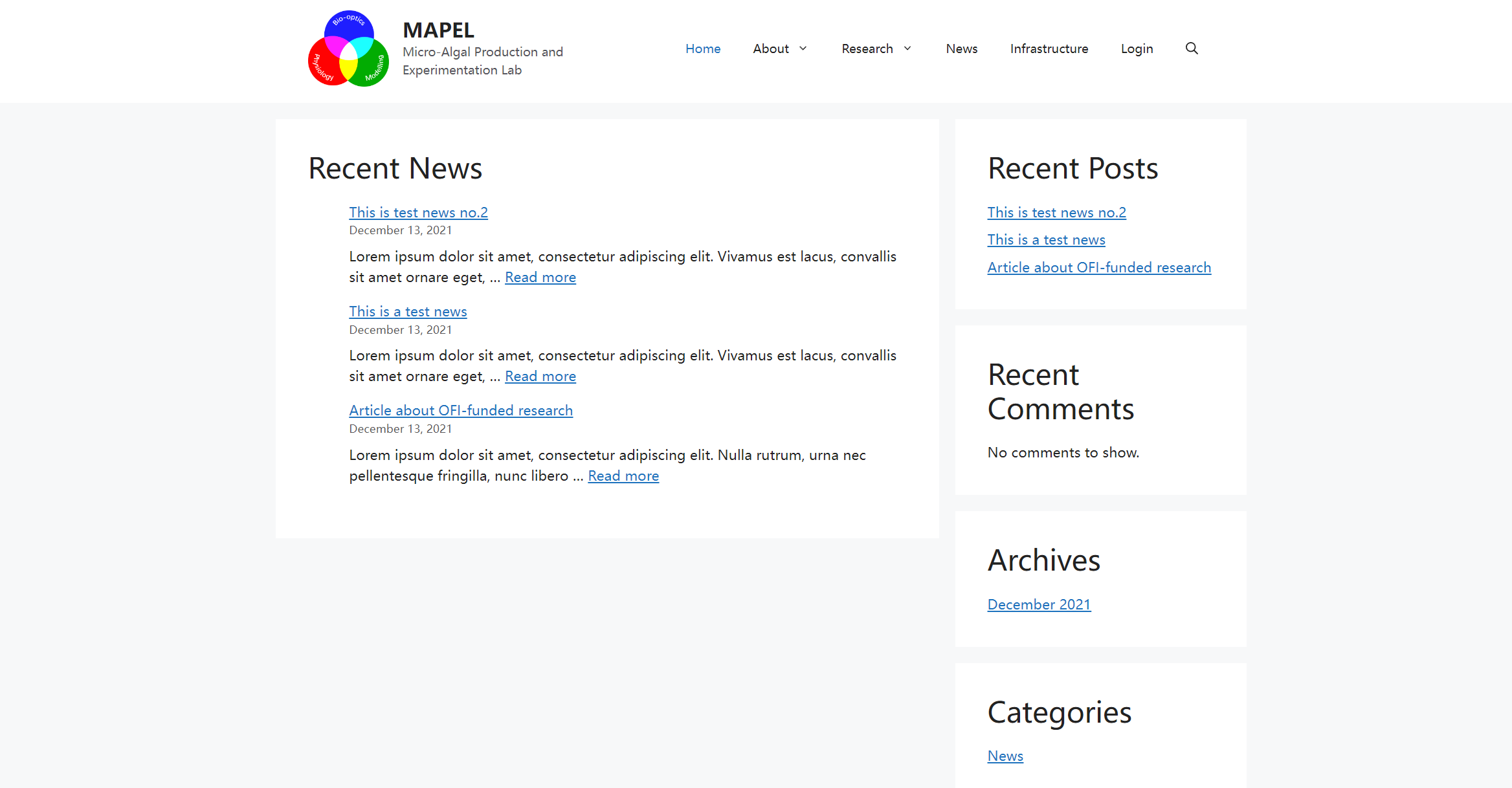This screenshot has width=1512, height=788.
Task: Click the Categories heading
Action: coord(1059,712)
